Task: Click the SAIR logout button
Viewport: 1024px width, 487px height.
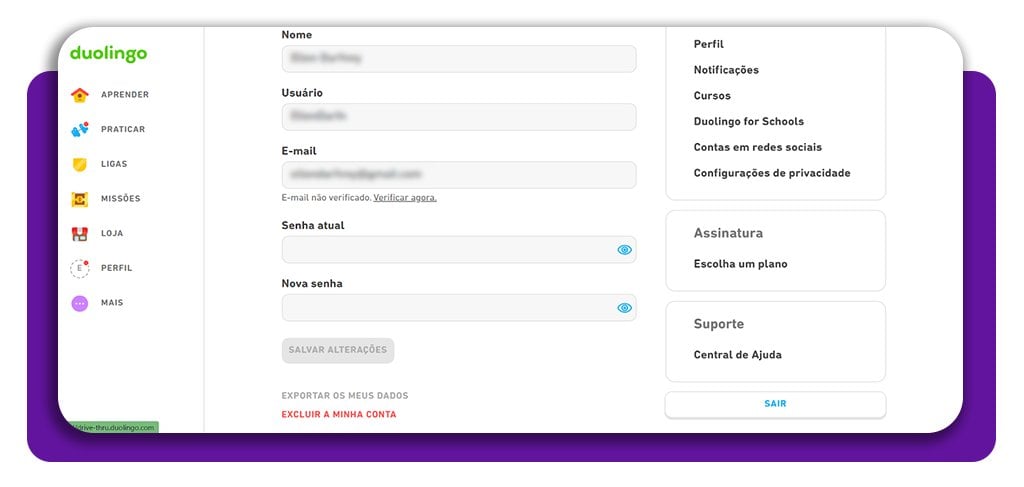Action: 775,404
